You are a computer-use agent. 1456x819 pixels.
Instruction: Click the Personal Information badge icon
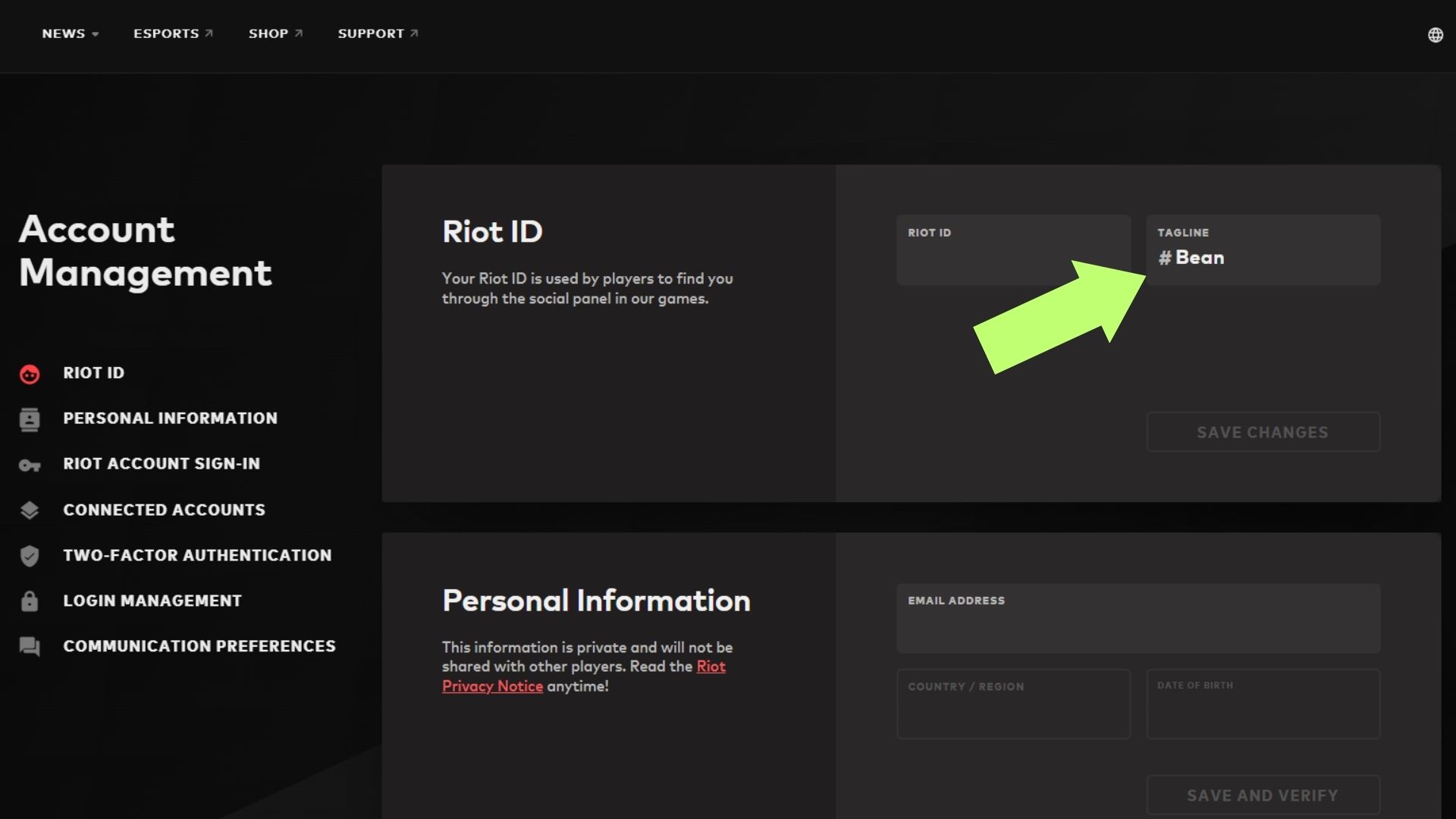(x=30, y=419)
